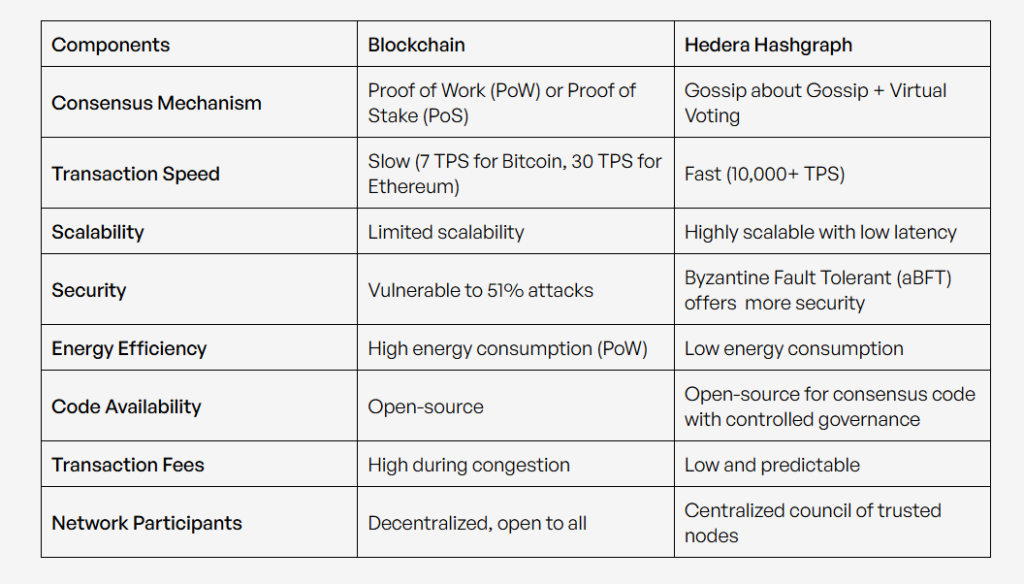
Task: Select the Consensus Mechanism row label
Action: (156, 103)
